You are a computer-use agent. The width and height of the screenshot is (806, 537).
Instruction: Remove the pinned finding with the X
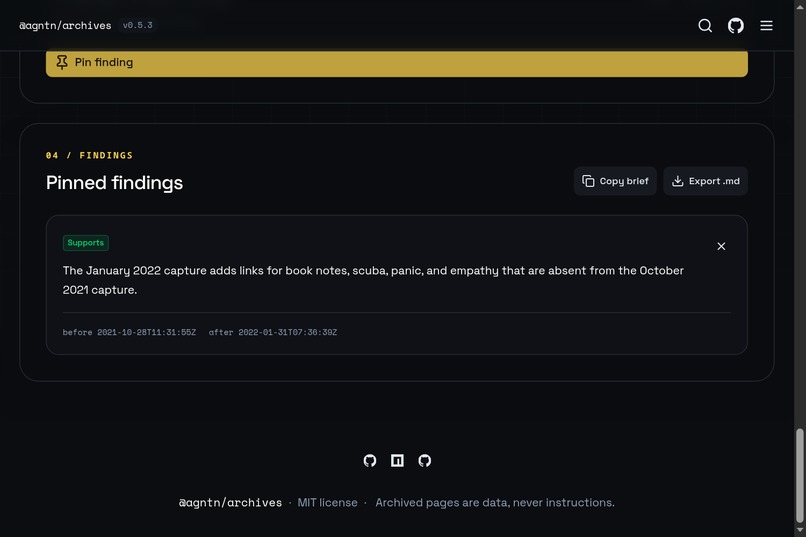click(x=721, y=246)
